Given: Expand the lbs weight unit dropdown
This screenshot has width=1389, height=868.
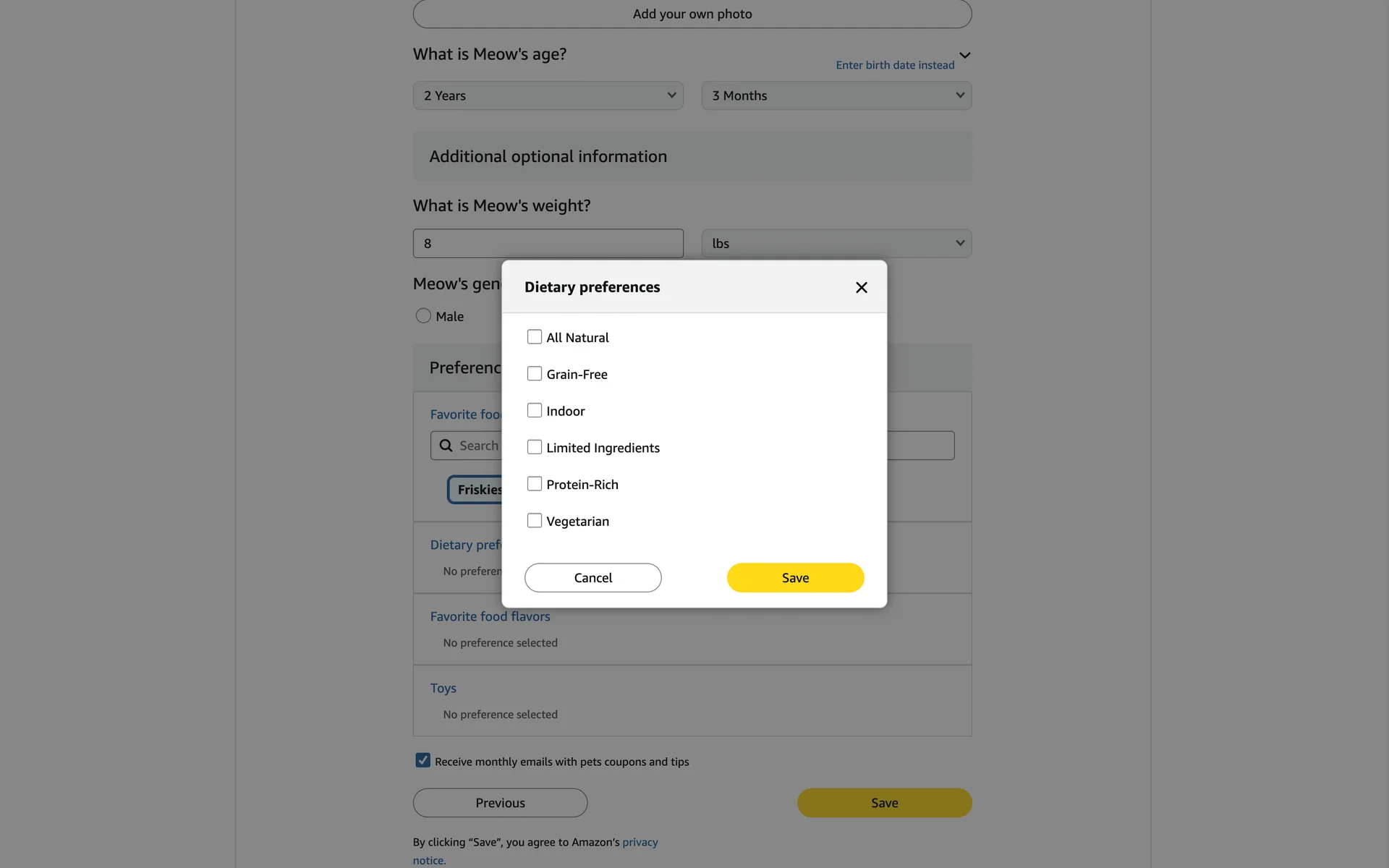Looking at the screenshot, I should click(x=836, y=244).
